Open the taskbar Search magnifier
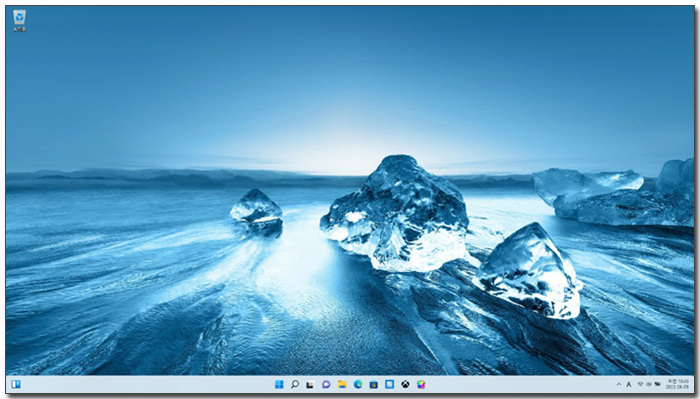700x399 pixels. coord(295,384)
